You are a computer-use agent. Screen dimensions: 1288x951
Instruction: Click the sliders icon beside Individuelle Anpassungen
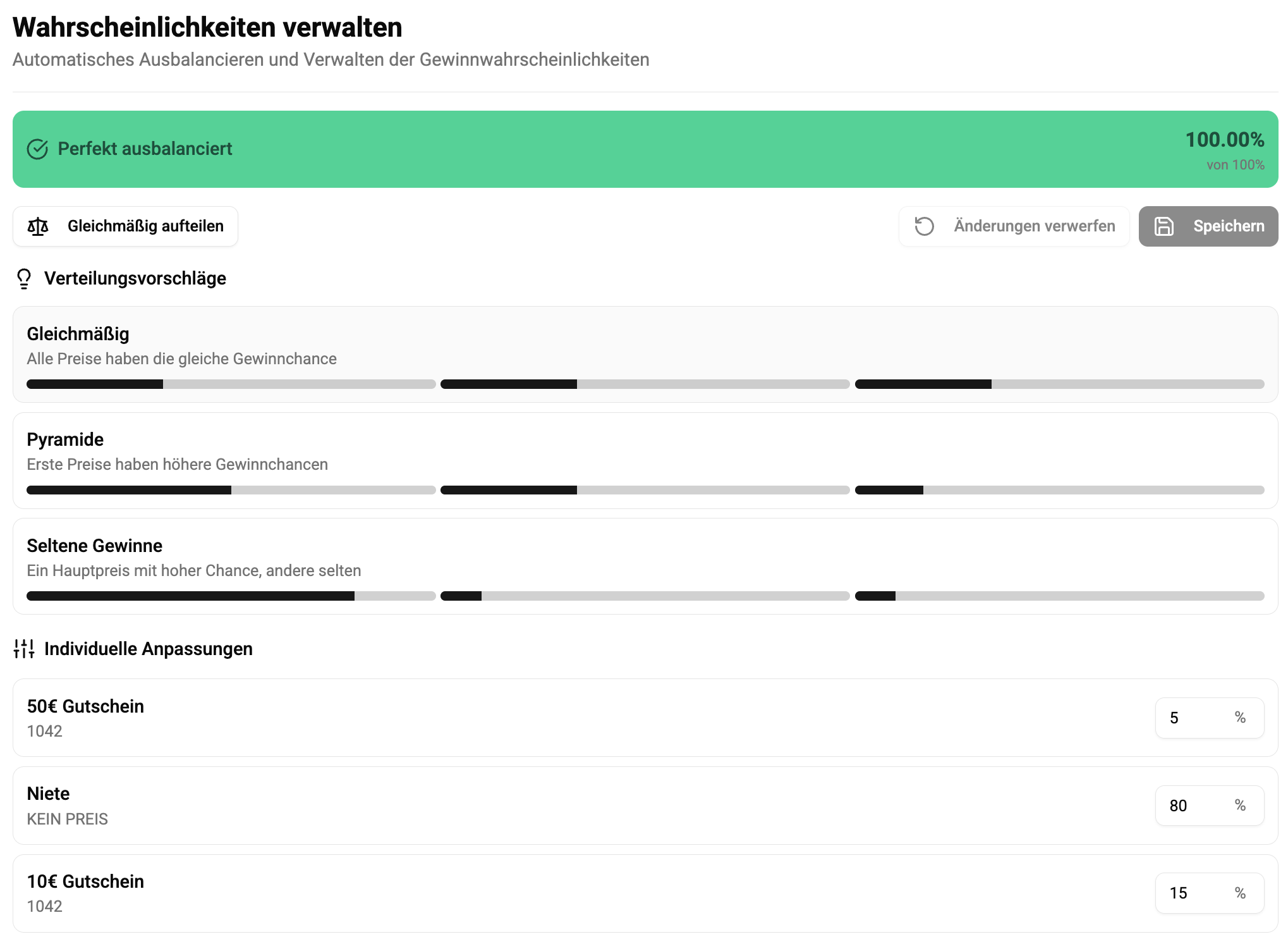point(24,649)
